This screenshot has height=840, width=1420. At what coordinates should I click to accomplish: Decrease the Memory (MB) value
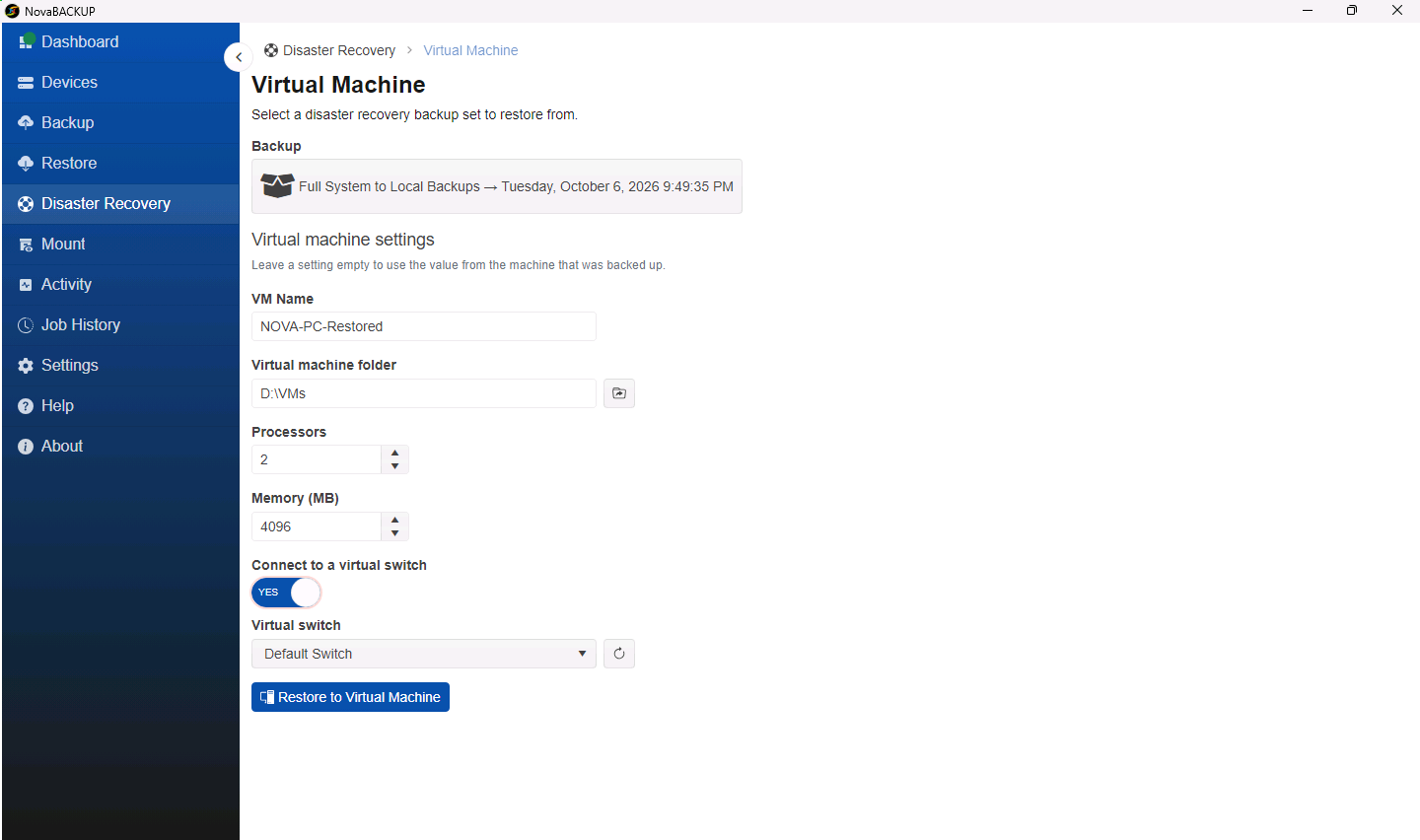click(394, 533)
